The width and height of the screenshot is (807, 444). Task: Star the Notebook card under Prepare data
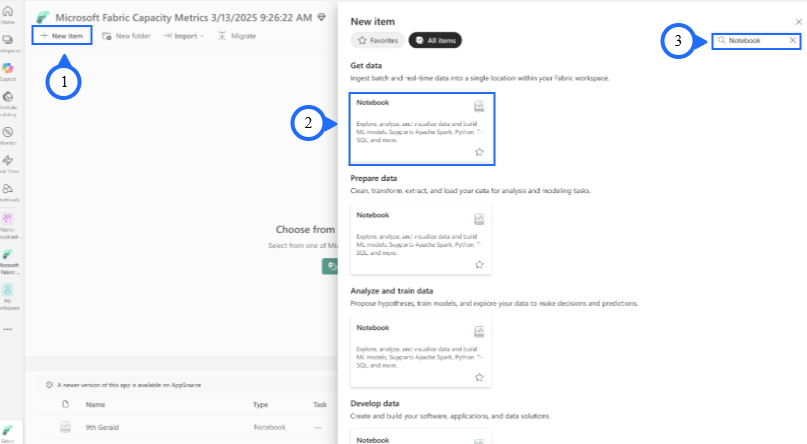coord(479,264)
